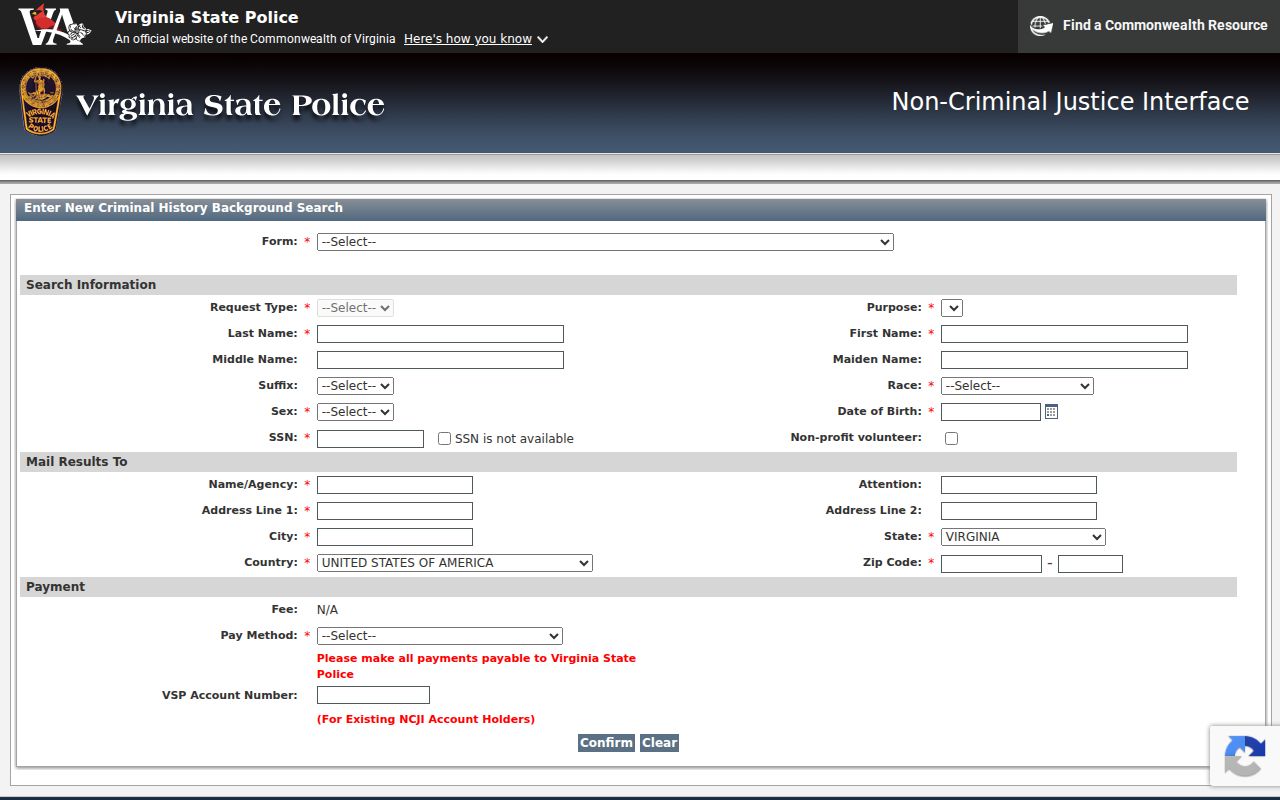Focus the Last Name field

[x=440, y=334]
